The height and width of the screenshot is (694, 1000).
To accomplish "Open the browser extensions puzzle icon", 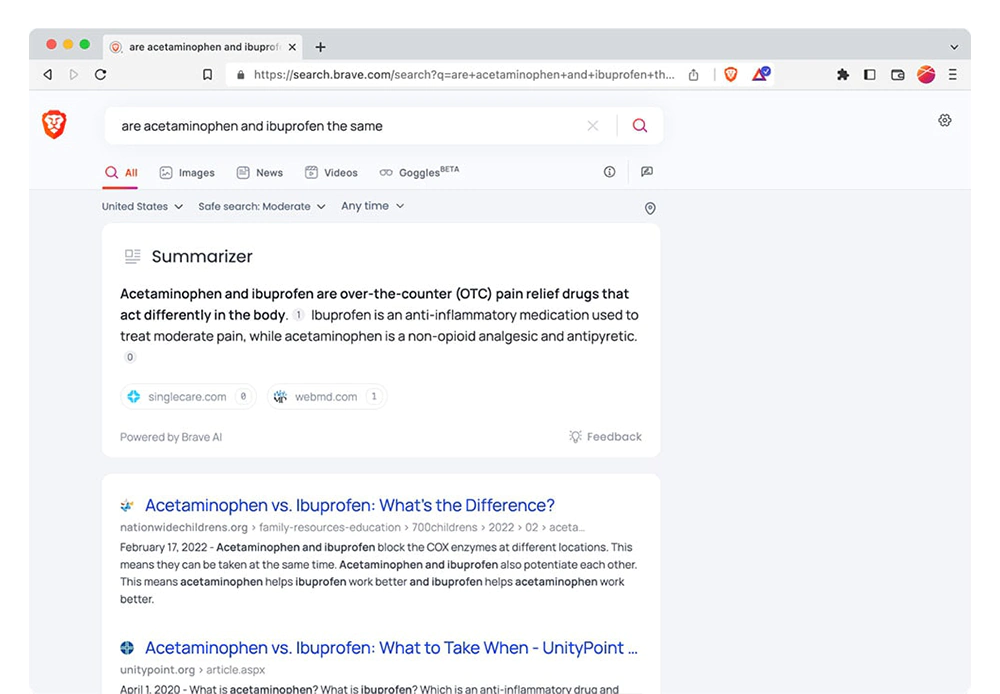I will point(843,74).
